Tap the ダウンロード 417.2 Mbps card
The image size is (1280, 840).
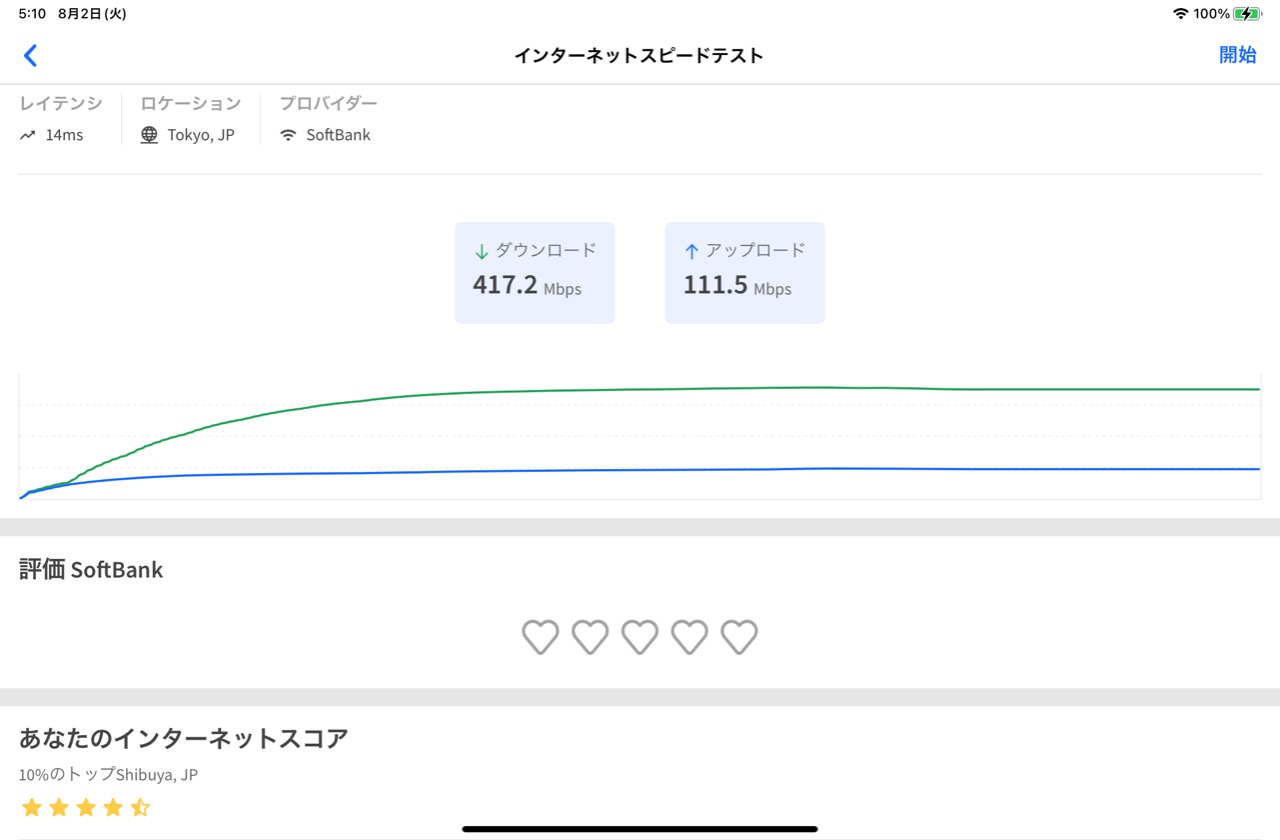(535, 273)
